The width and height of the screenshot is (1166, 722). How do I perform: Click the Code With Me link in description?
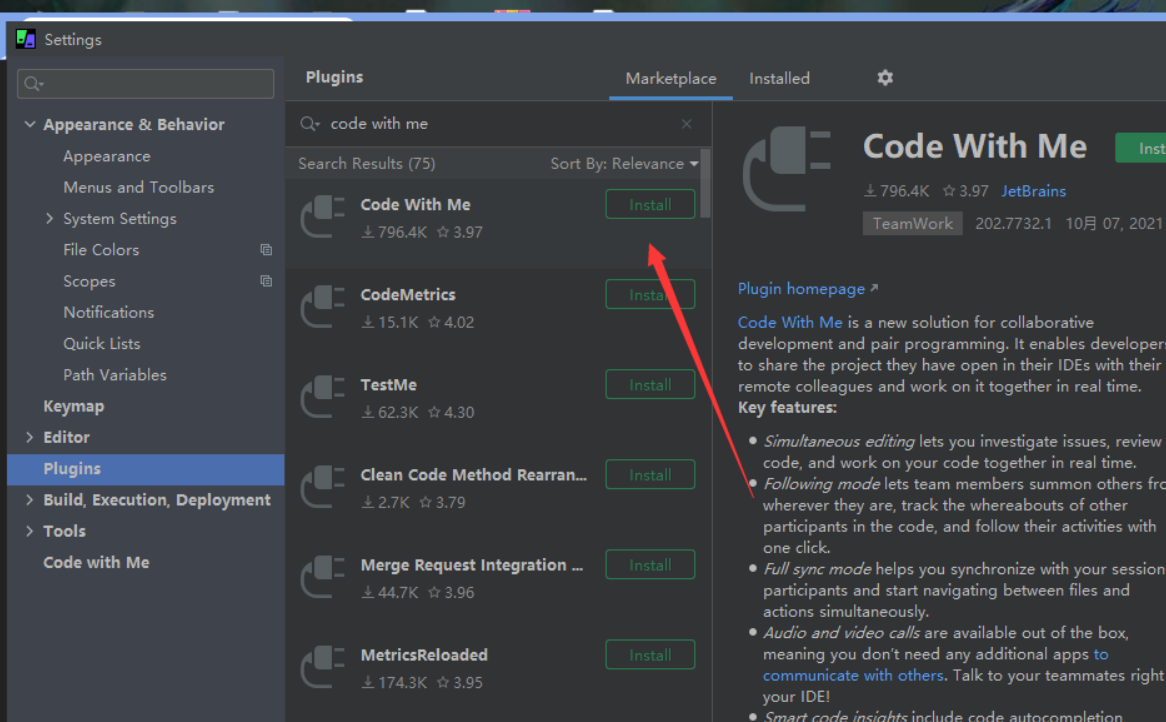790,322
